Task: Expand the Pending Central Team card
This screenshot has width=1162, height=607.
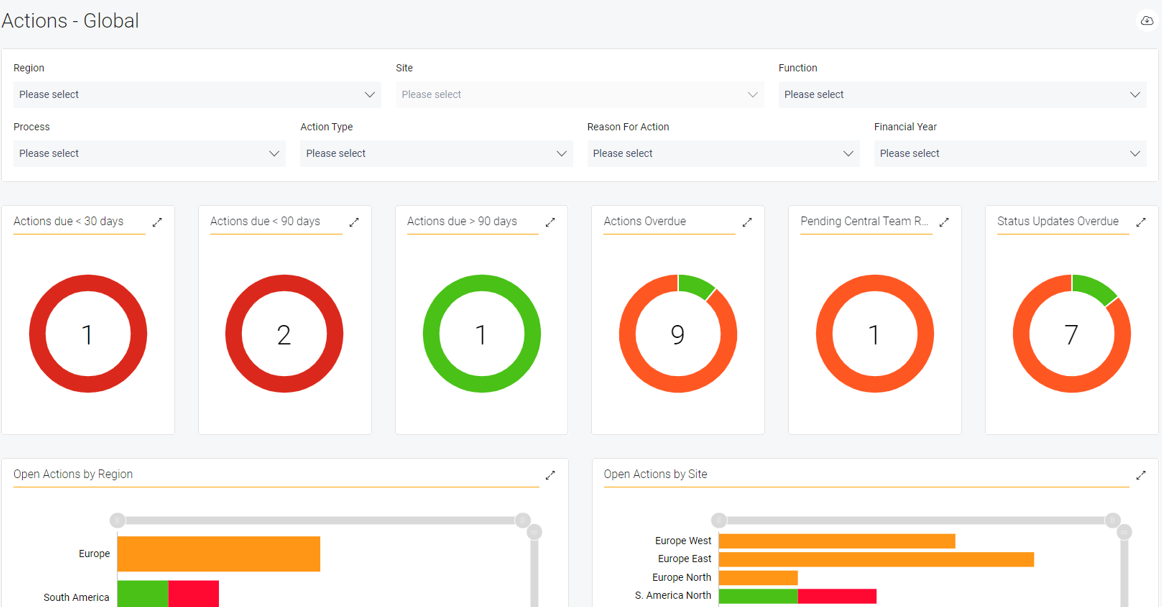Action: (x=944, y=222)
